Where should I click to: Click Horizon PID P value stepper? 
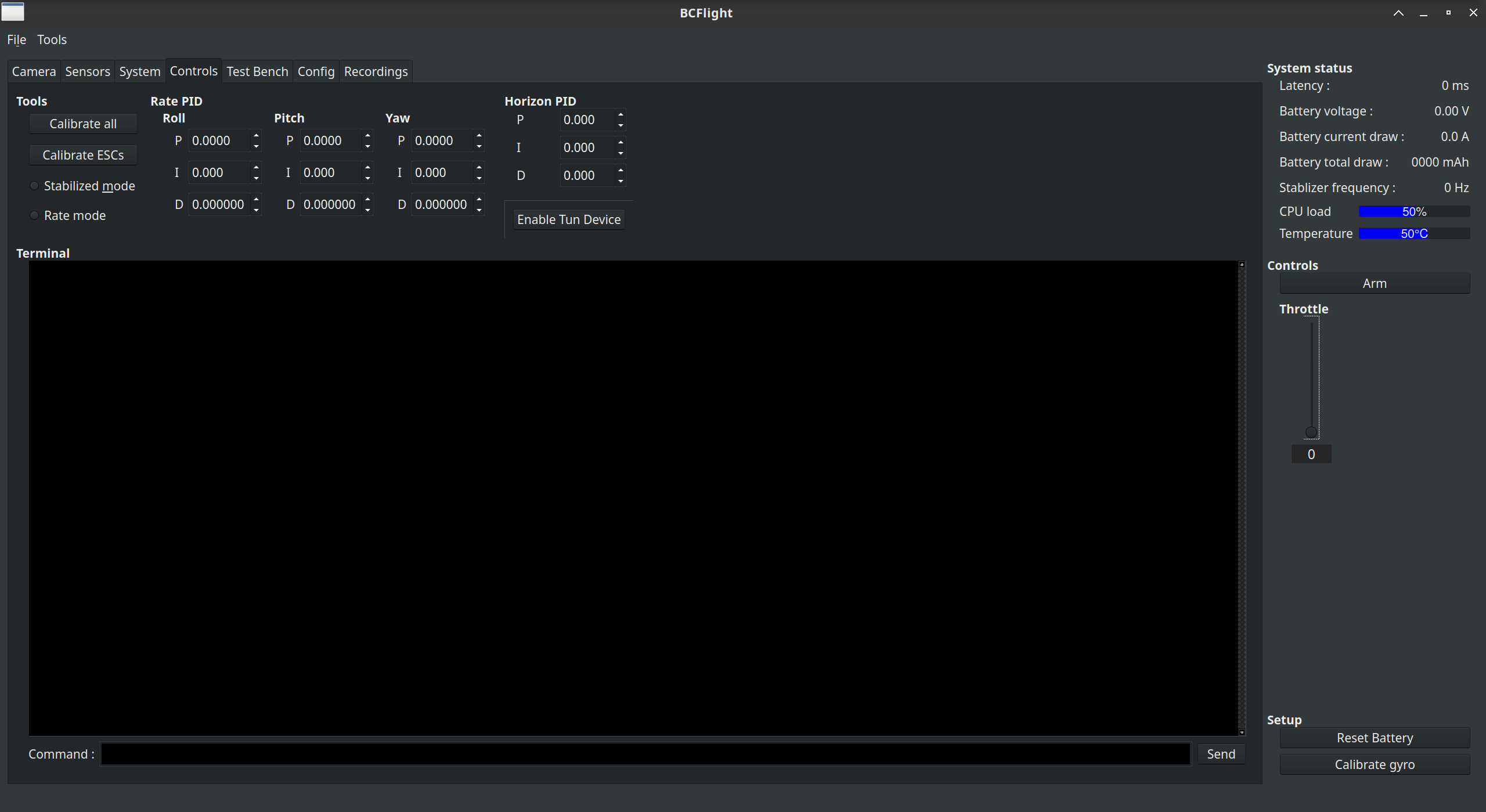coord(620,119)
